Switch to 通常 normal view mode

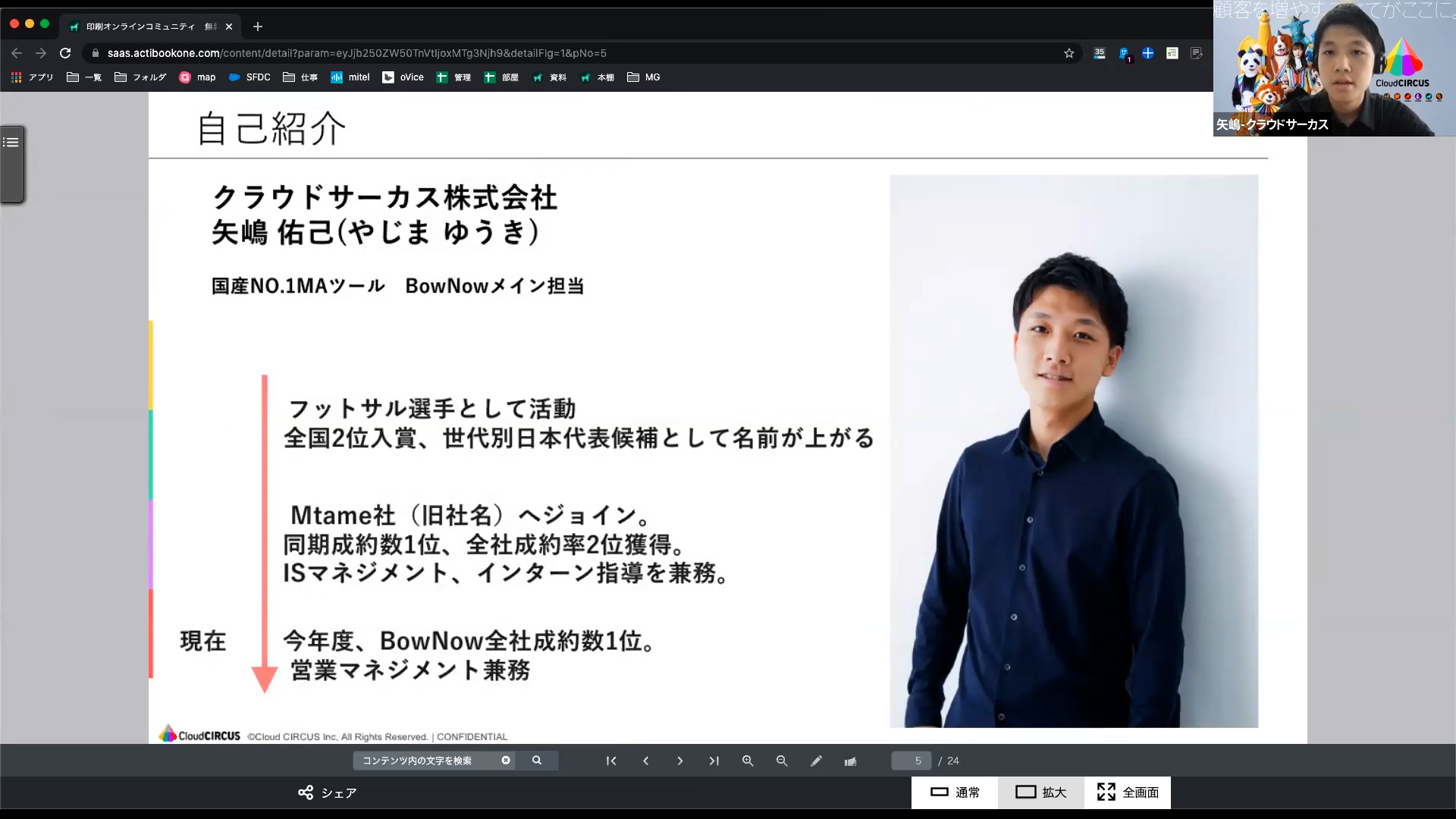point(955,792)
